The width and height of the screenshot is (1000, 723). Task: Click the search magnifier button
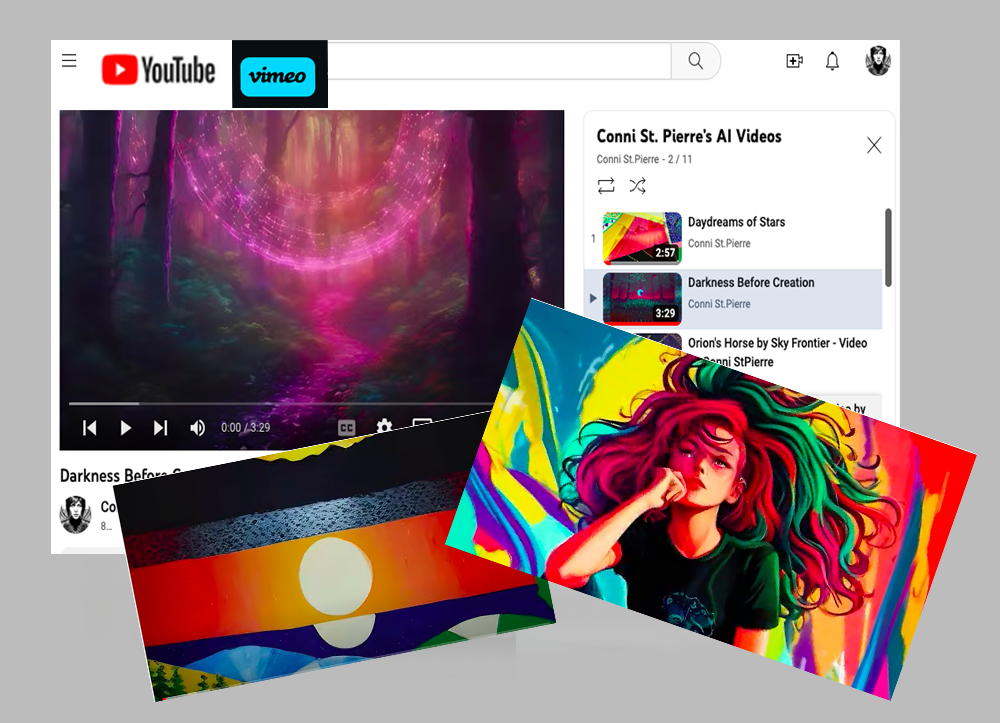(x=696, y=61)
